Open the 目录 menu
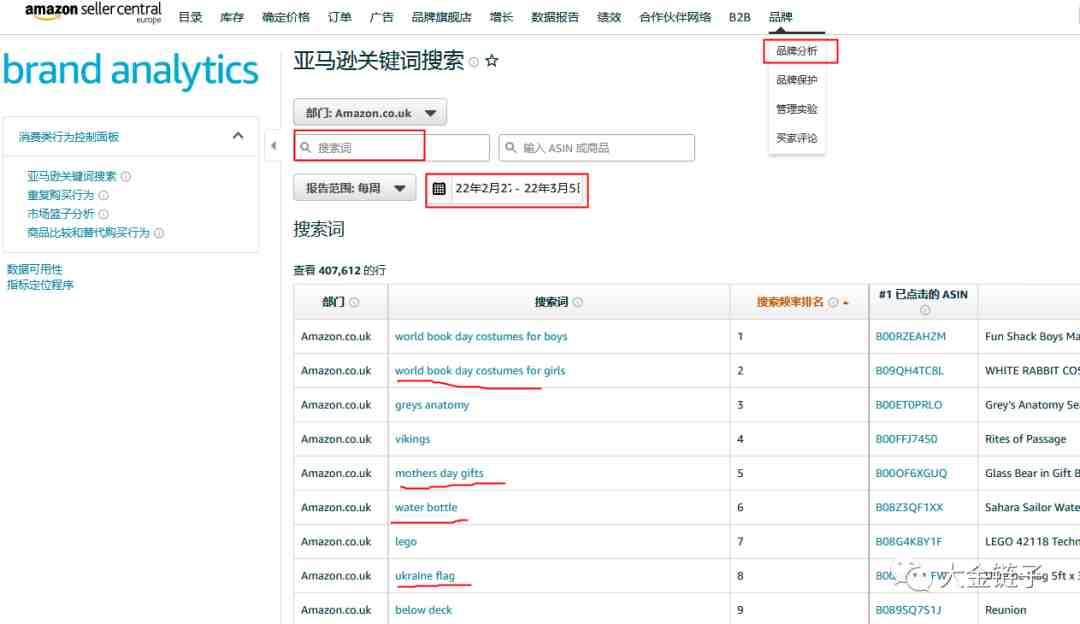The image size is (1080, 624). (x=190, y=17)
